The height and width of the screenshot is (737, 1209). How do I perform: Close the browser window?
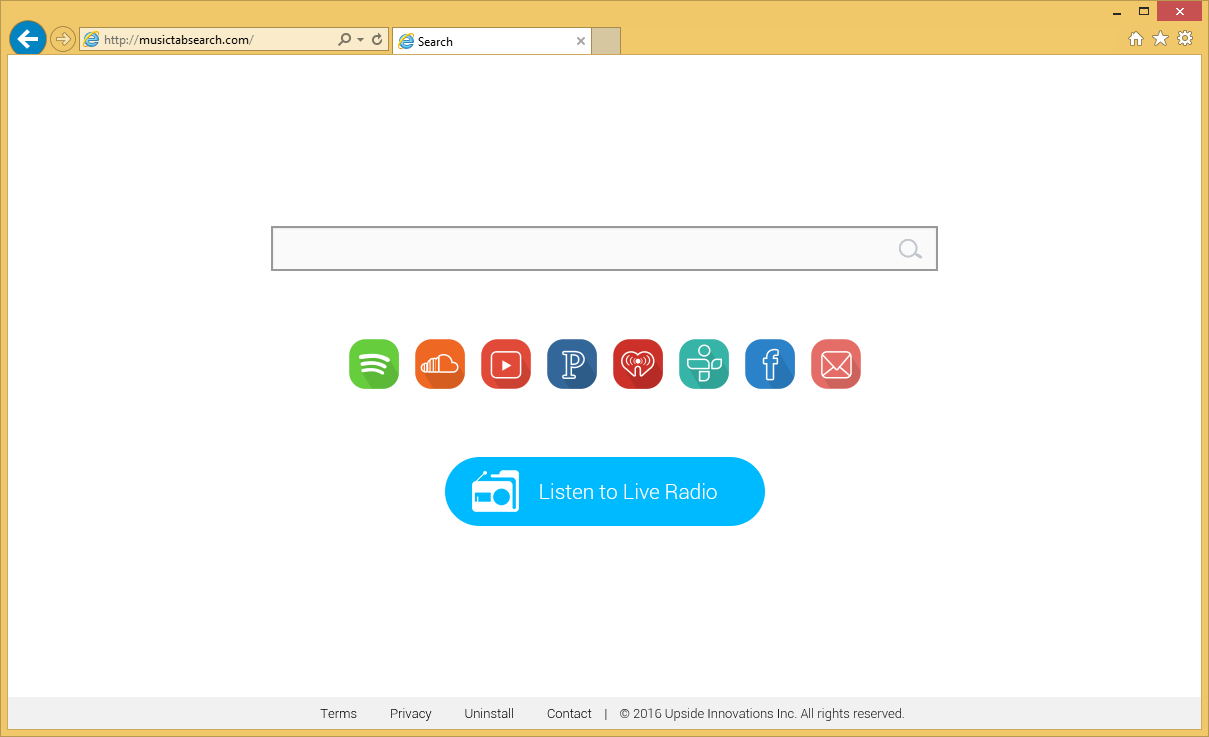pos(1180,11)
